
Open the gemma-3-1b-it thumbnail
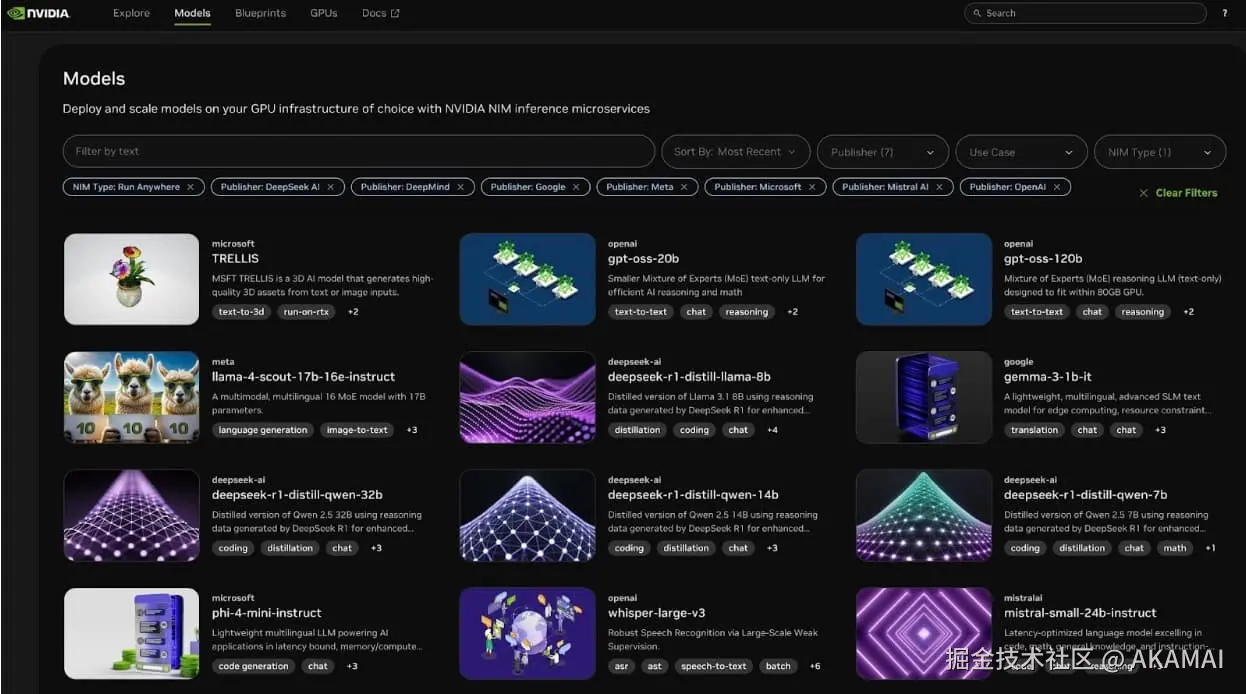pyautogui.click(x=923, y=397)
